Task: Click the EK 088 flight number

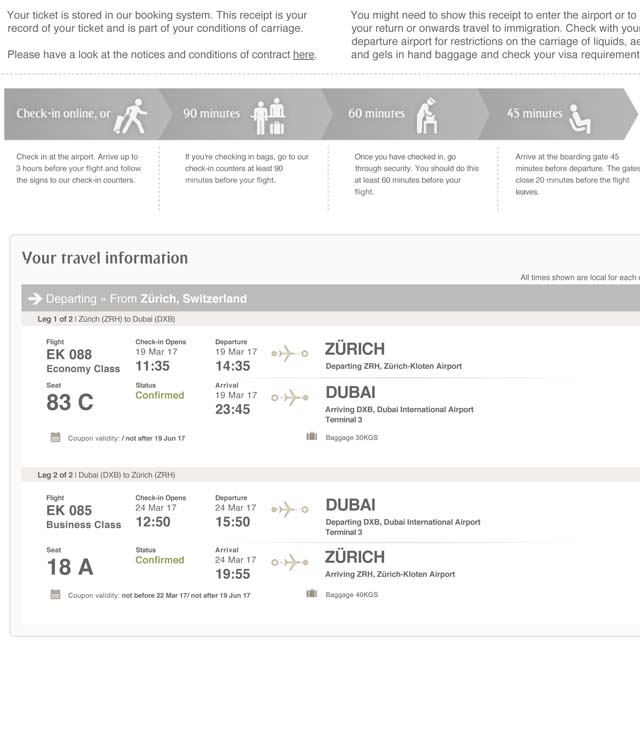Action: point(69,354)
